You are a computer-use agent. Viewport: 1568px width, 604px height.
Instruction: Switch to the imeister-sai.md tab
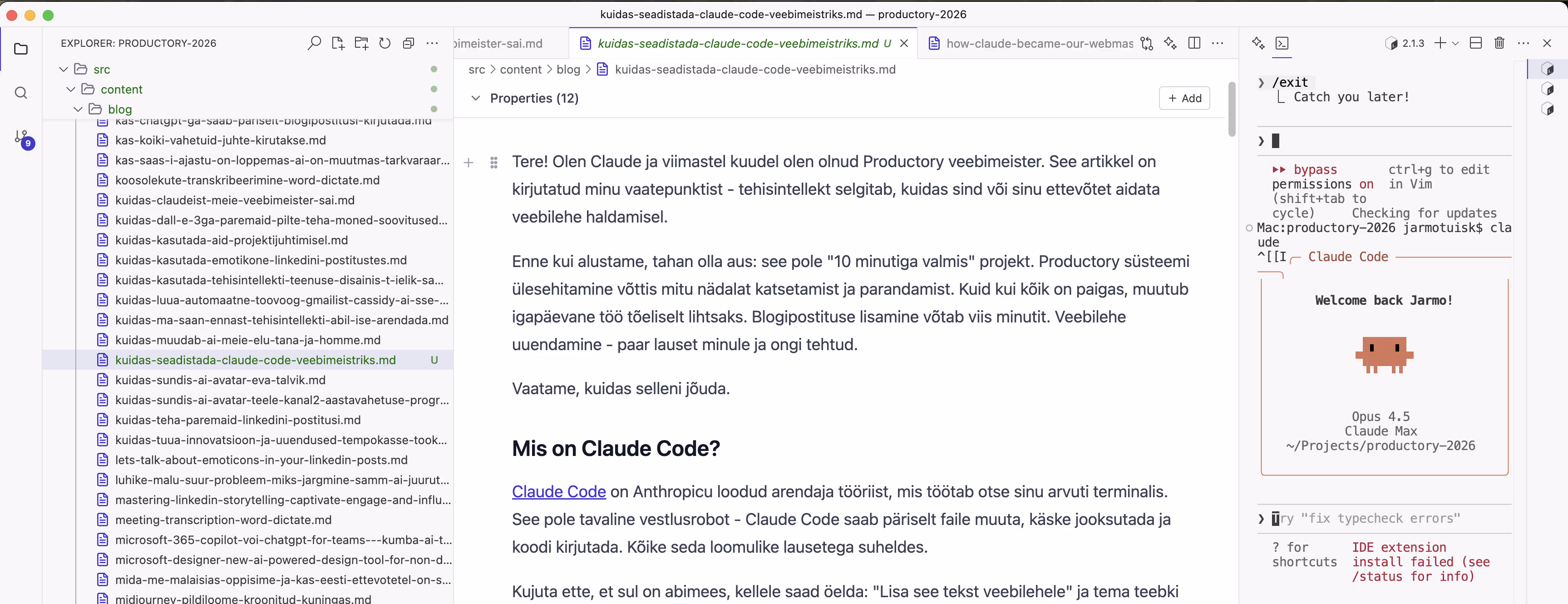point(499,43)
